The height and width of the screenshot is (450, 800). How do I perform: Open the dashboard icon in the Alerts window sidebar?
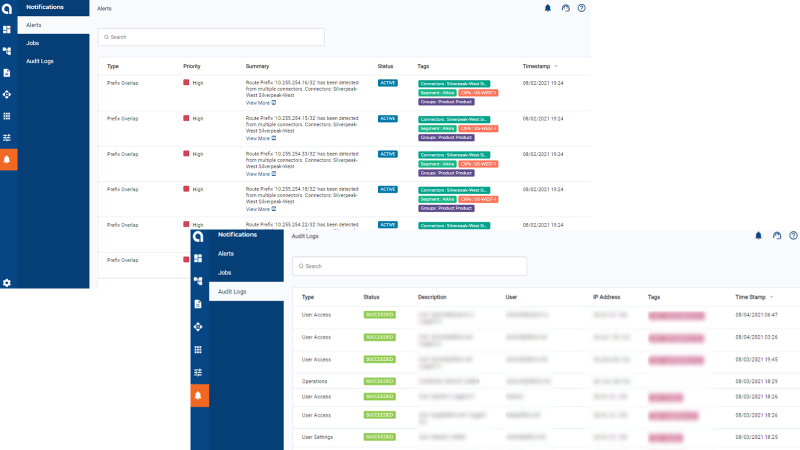click(x=7, y=30)
